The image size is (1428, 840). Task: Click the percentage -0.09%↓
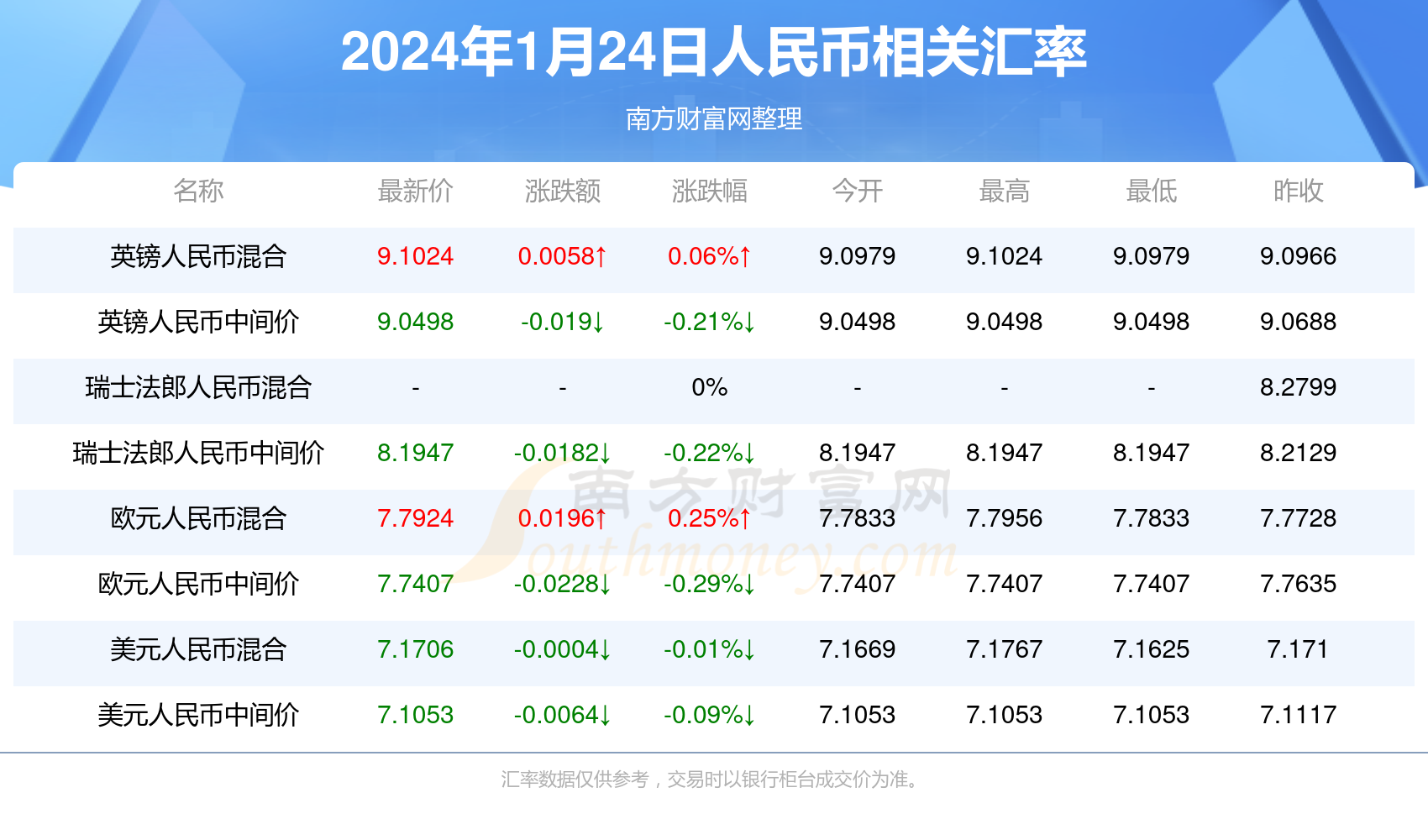(710, 715)
